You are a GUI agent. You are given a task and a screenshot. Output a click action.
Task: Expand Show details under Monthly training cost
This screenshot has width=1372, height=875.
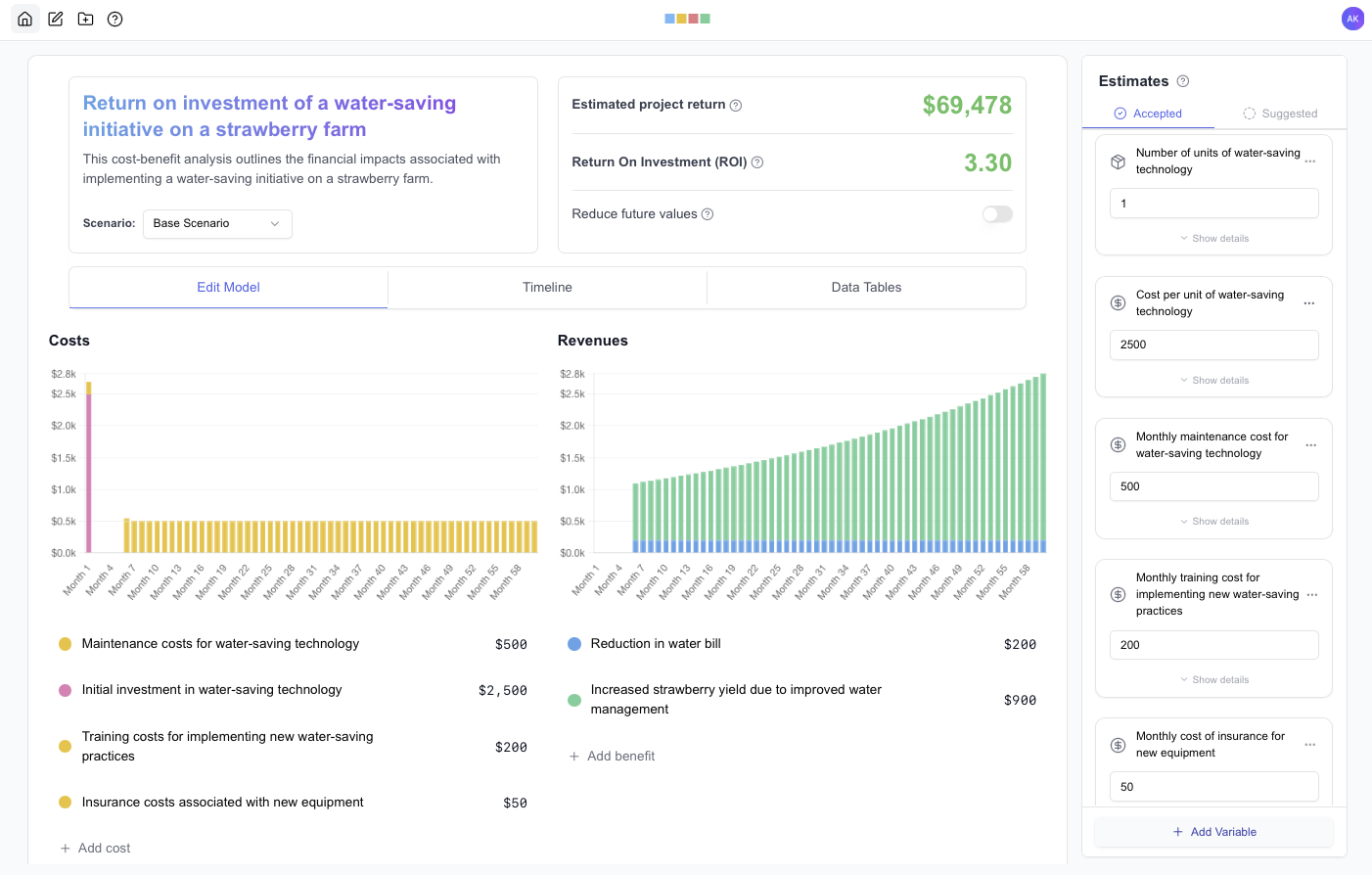[1214, 680]
